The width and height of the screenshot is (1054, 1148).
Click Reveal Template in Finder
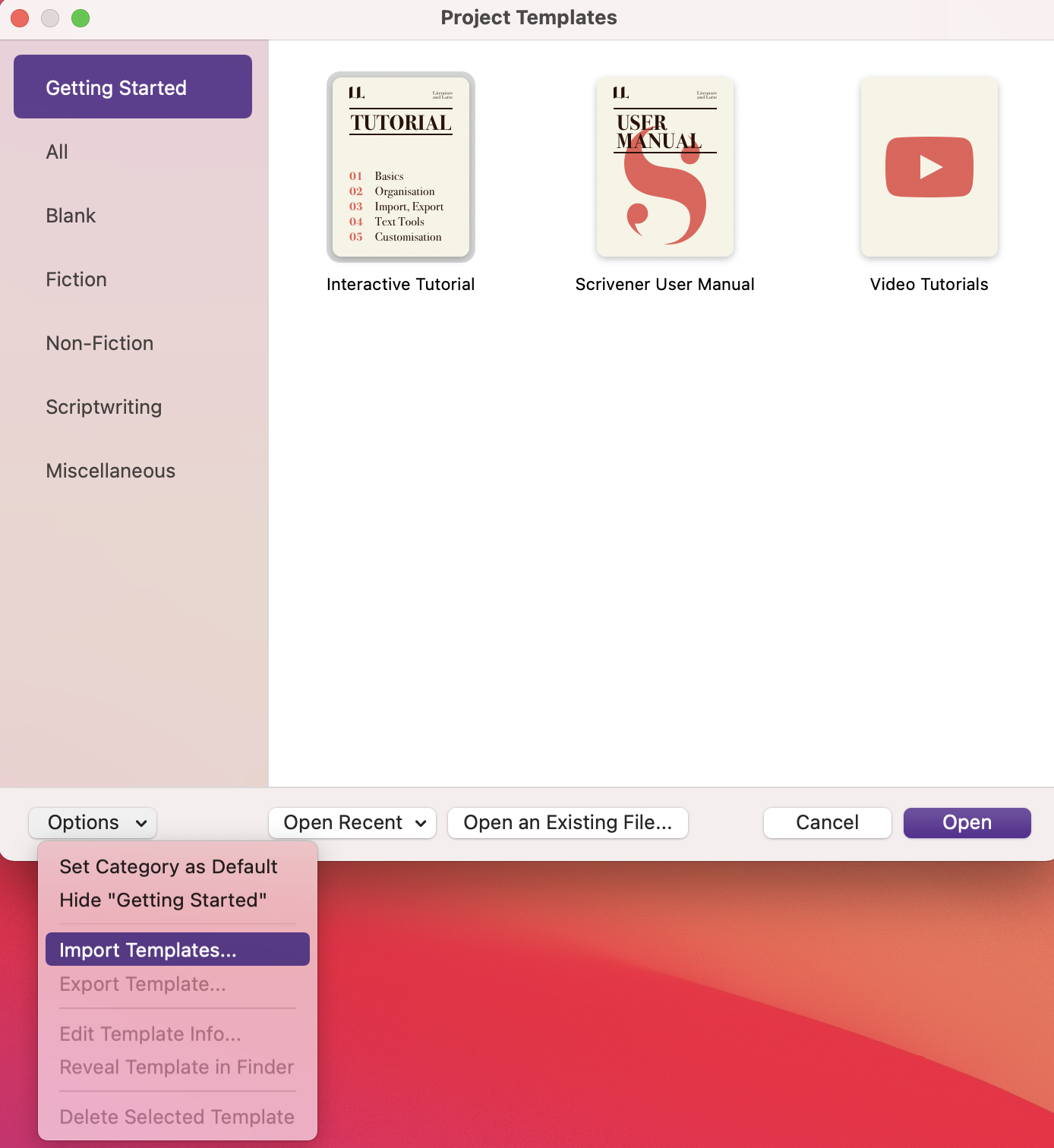tap(178, 1068)
